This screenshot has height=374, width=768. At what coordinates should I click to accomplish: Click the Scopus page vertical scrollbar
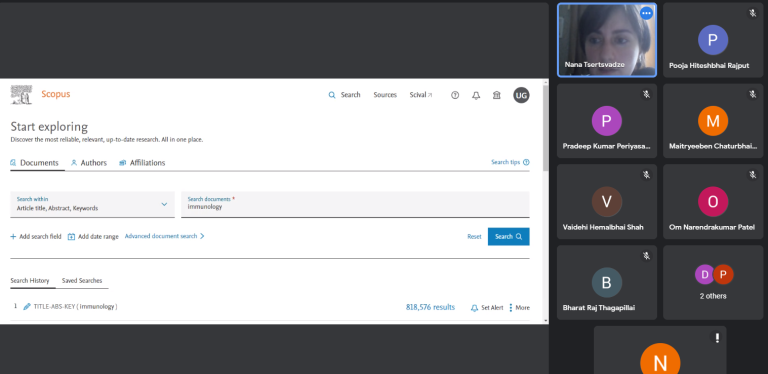(x=545, y=200)
